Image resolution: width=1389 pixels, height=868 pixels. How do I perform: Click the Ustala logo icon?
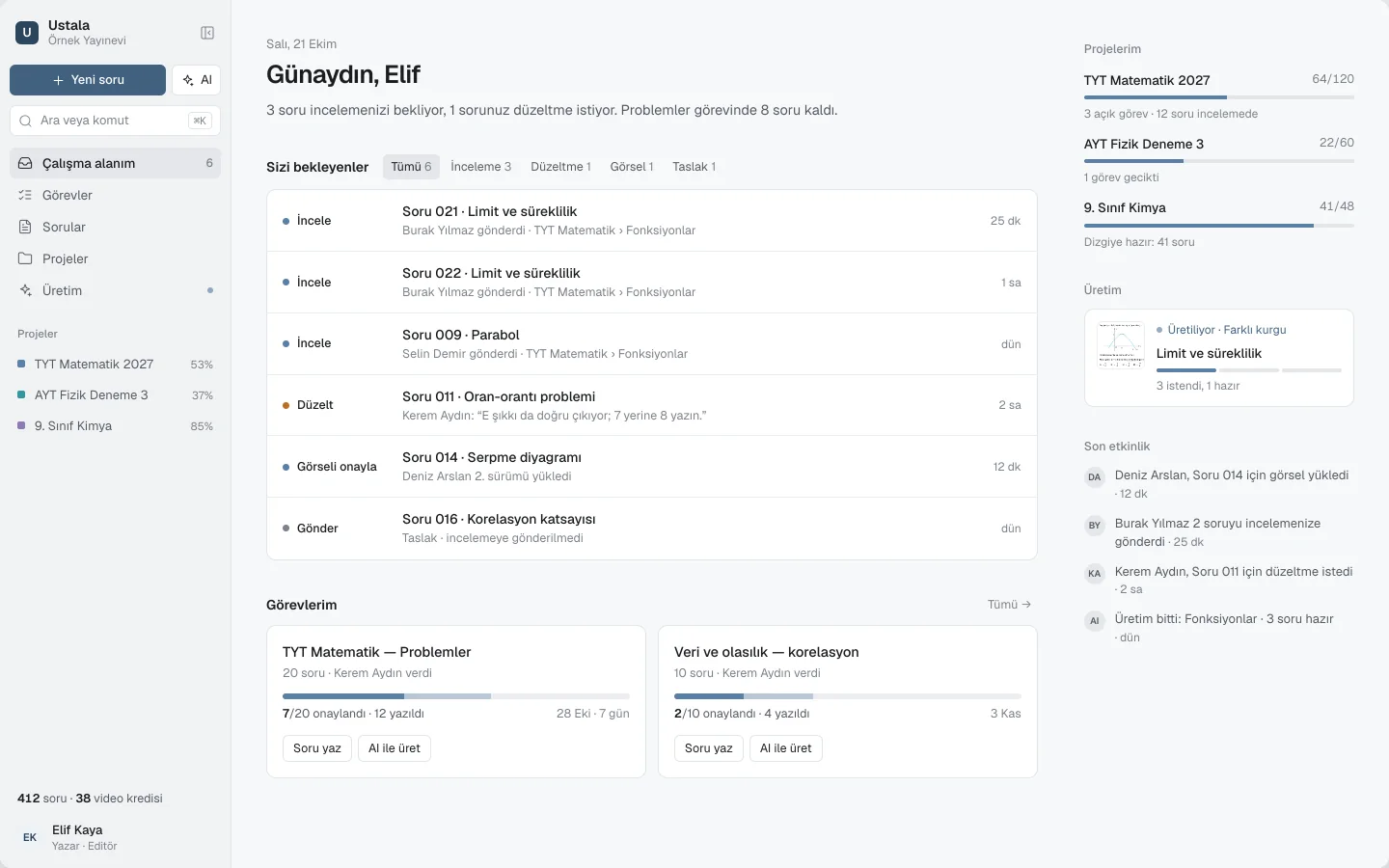27,33
